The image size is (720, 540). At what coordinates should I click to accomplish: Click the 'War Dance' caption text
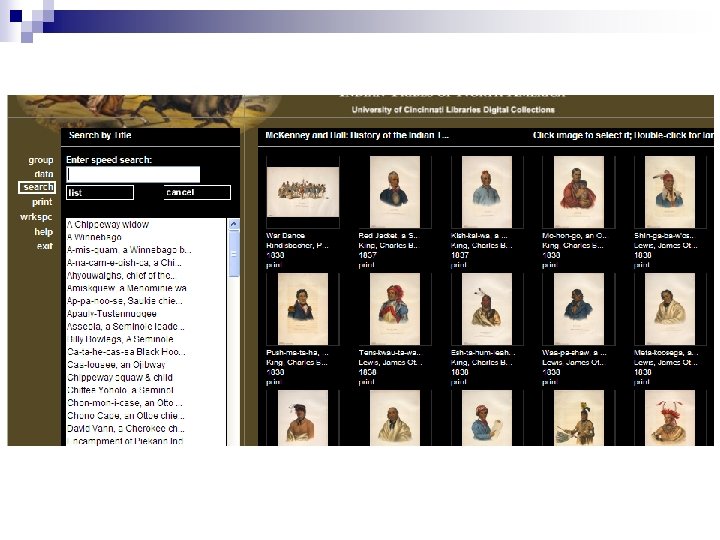tap(286, 236)
